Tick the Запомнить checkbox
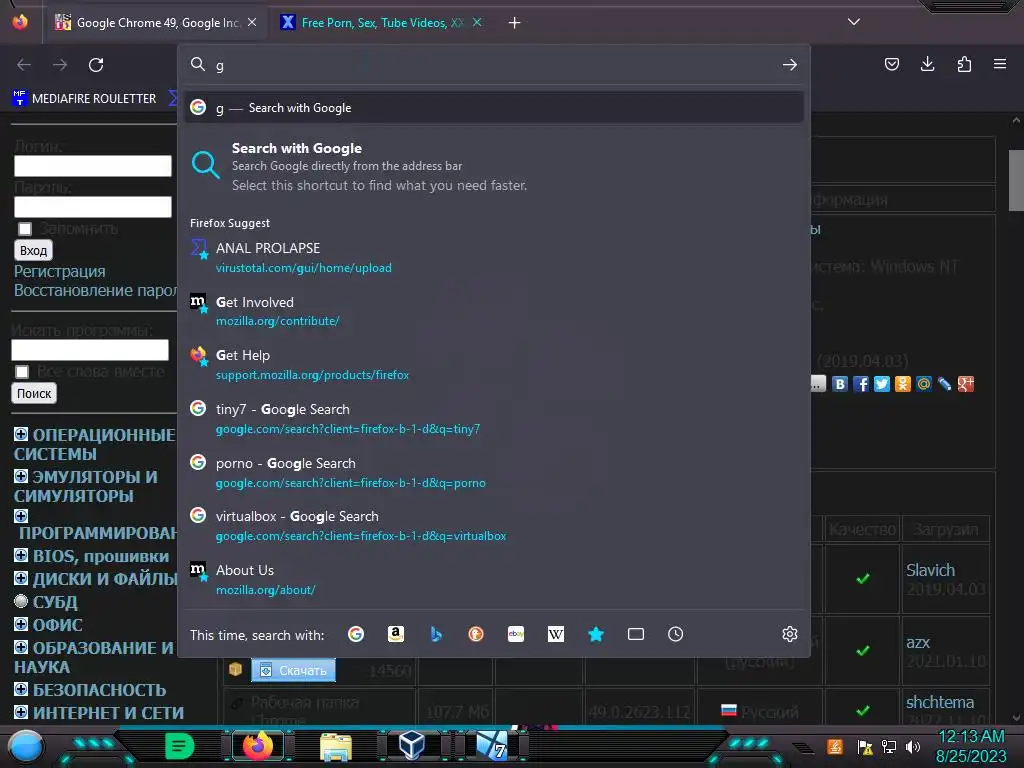The image size is (1024, 768). 25,229
